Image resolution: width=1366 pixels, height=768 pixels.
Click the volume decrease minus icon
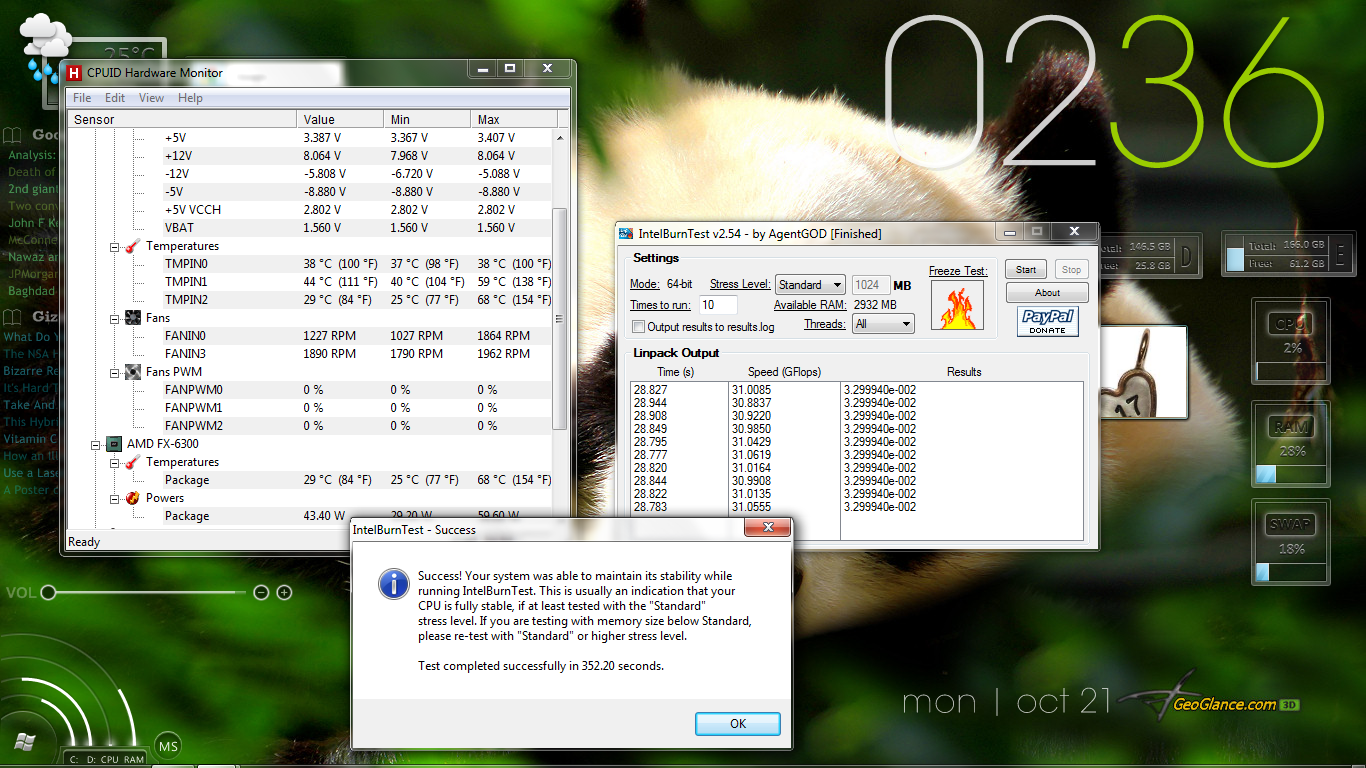[x=261, y=593]
